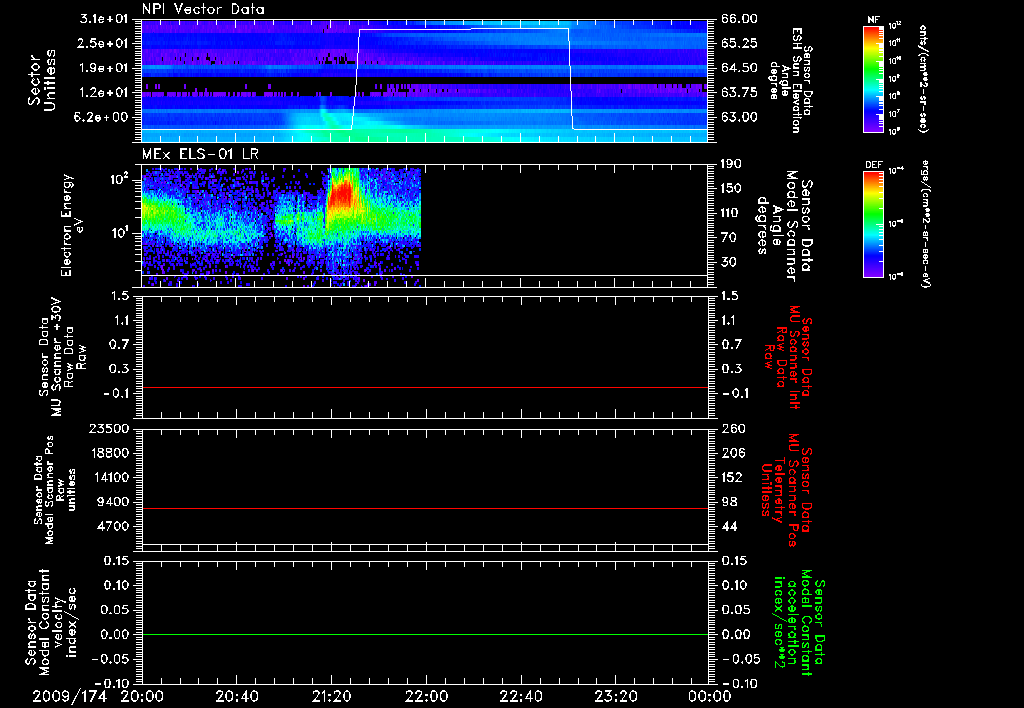Click the 63.00 sun elevation tick label
1024x708 pixels.
click(739, 117)
